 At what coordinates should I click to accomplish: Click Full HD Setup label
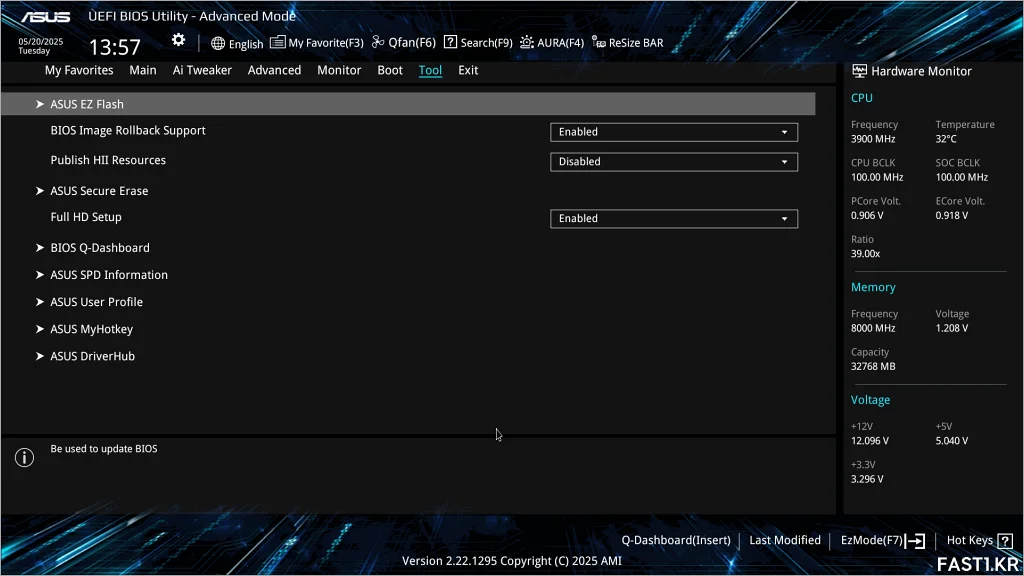(x=86, y=217)
